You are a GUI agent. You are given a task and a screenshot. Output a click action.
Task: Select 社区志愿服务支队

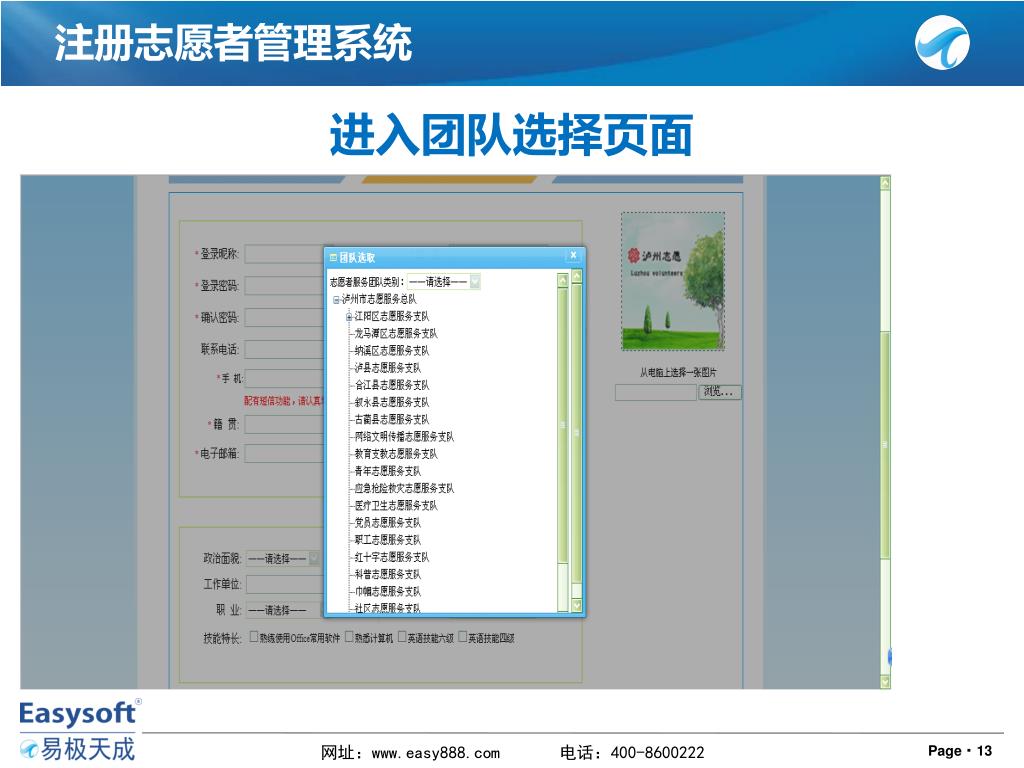coord(387,608)
